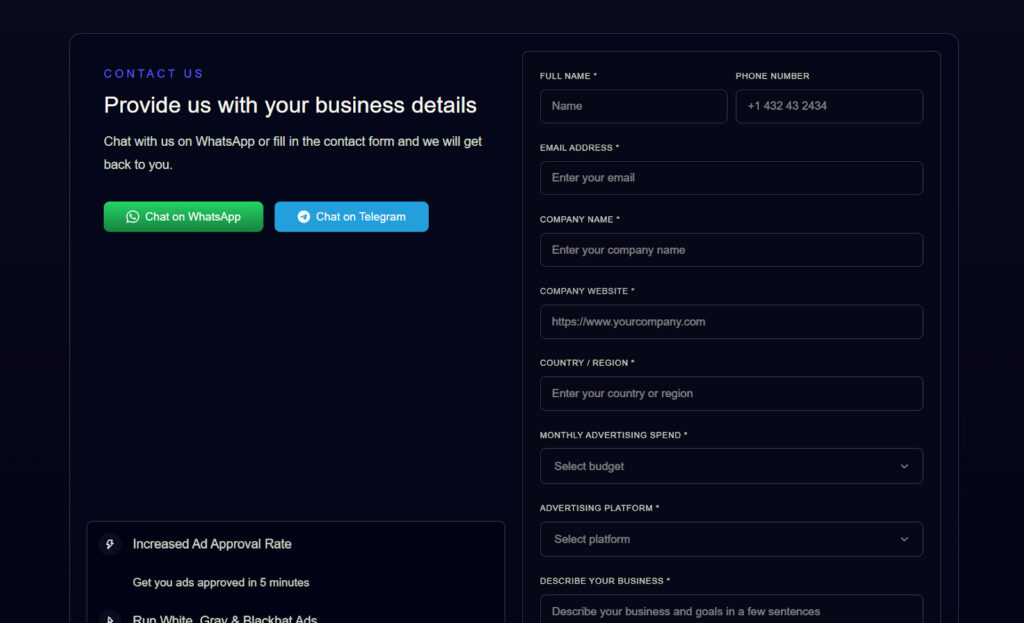Click the Company Name text field
This screenshot has height=623, width=1024.
pos(730,250)
